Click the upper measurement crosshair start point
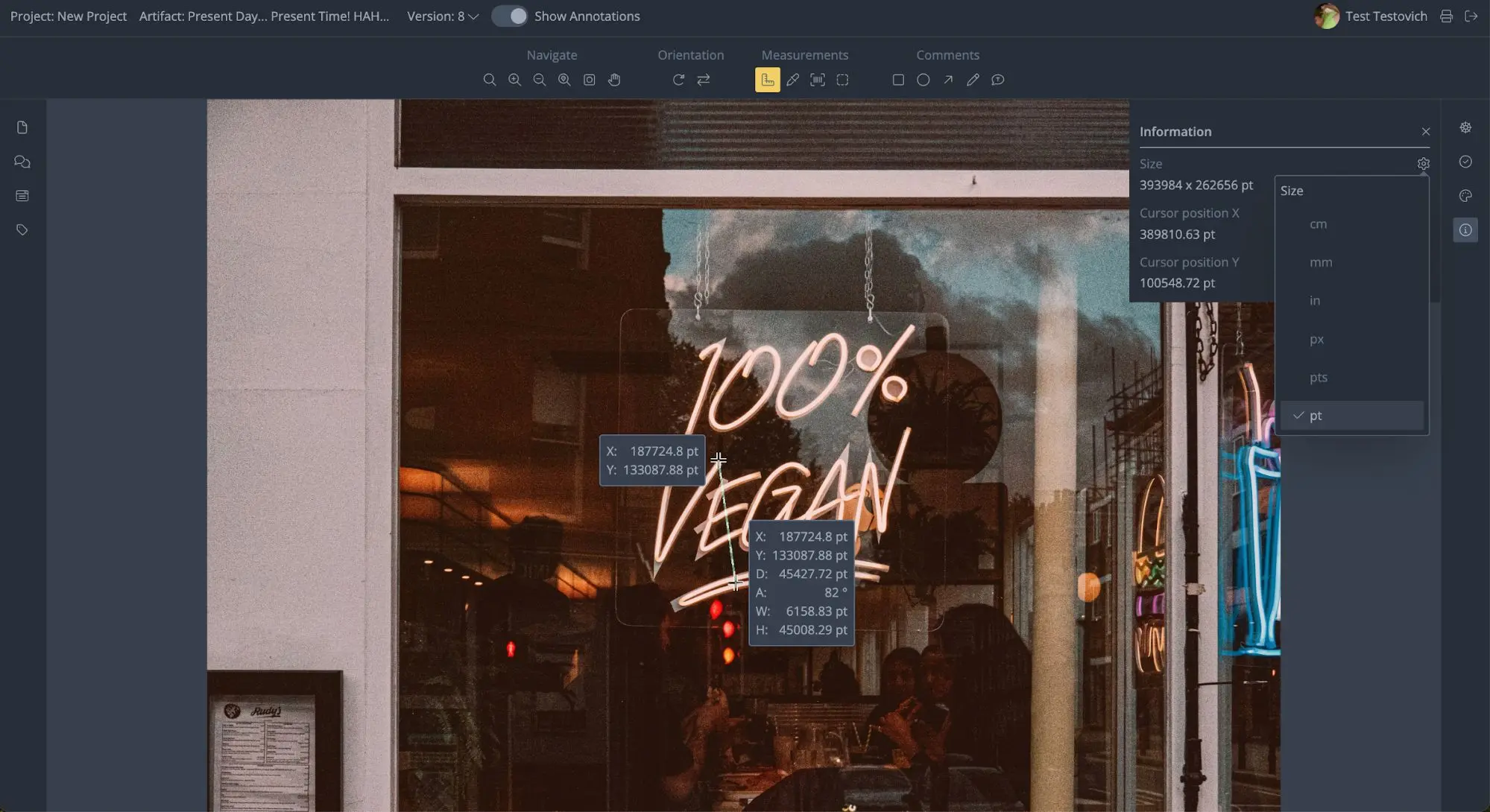The image size is (1490, 812). click(719, 460)
